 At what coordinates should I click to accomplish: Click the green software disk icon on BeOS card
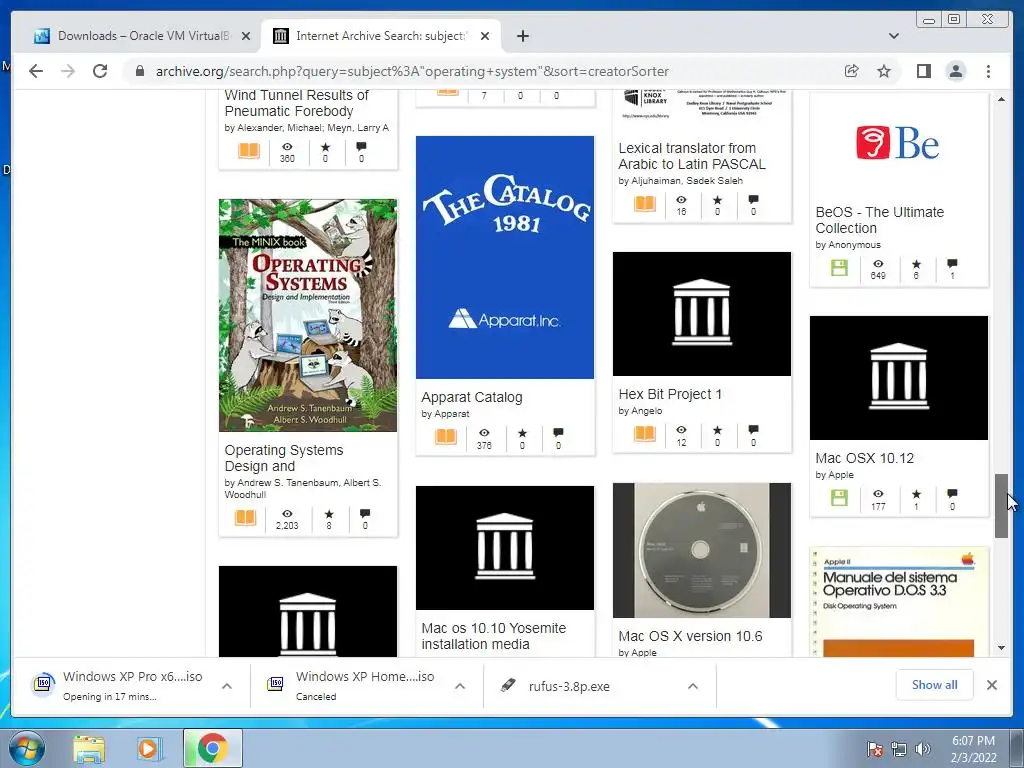pyautogui.click(x=839, y=268)
